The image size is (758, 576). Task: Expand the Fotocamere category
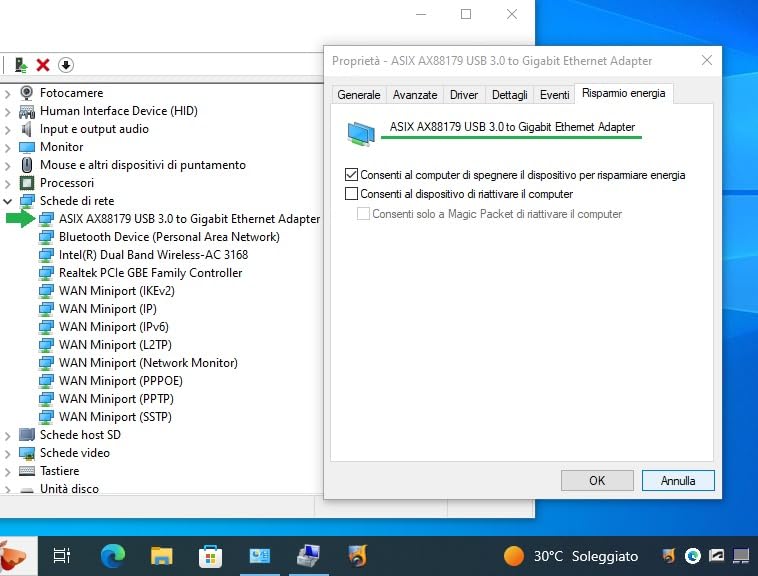pyautogui.click(x=7, y=94)
